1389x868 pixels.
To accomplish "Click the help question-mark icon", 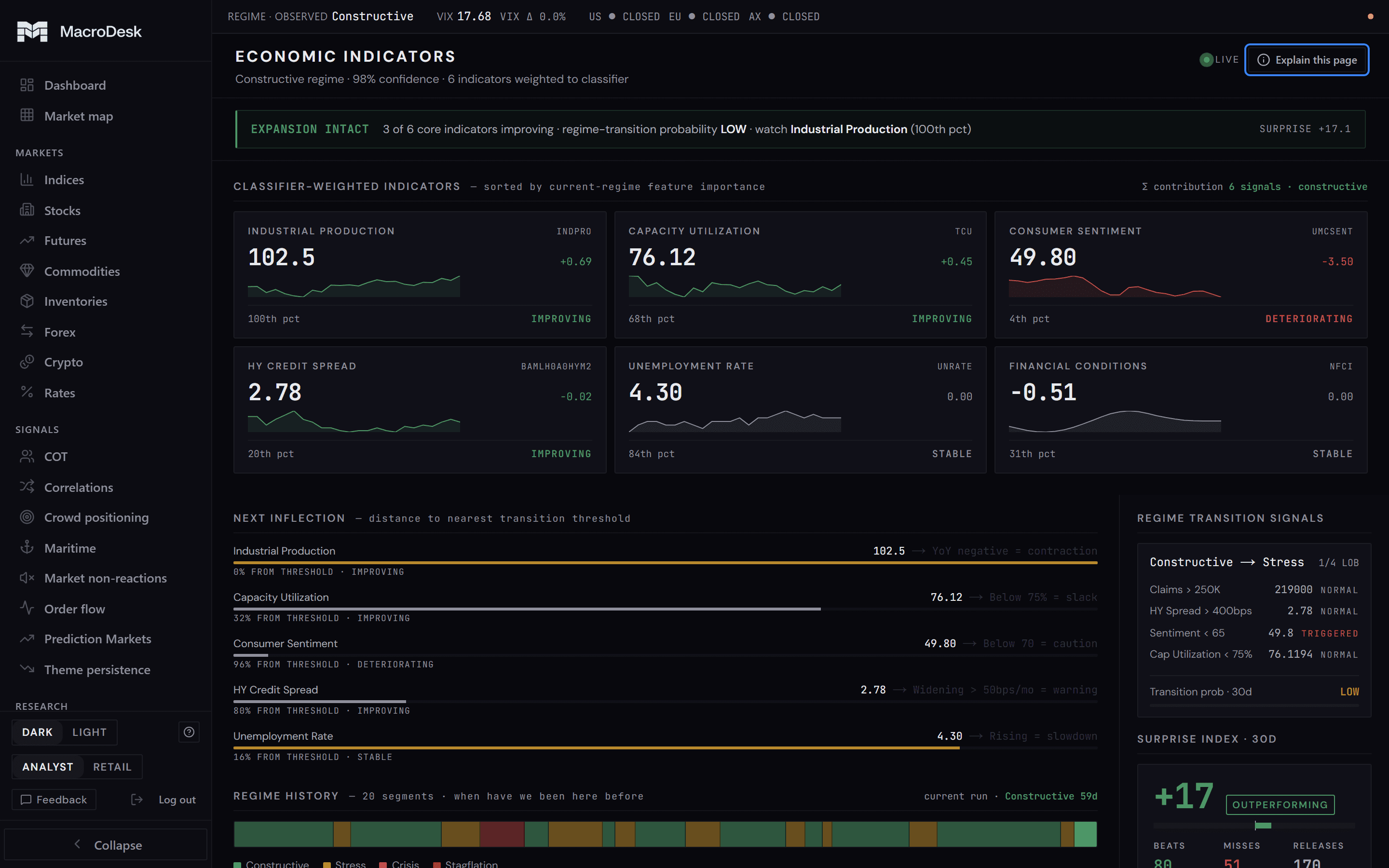I will click(189, 732).
